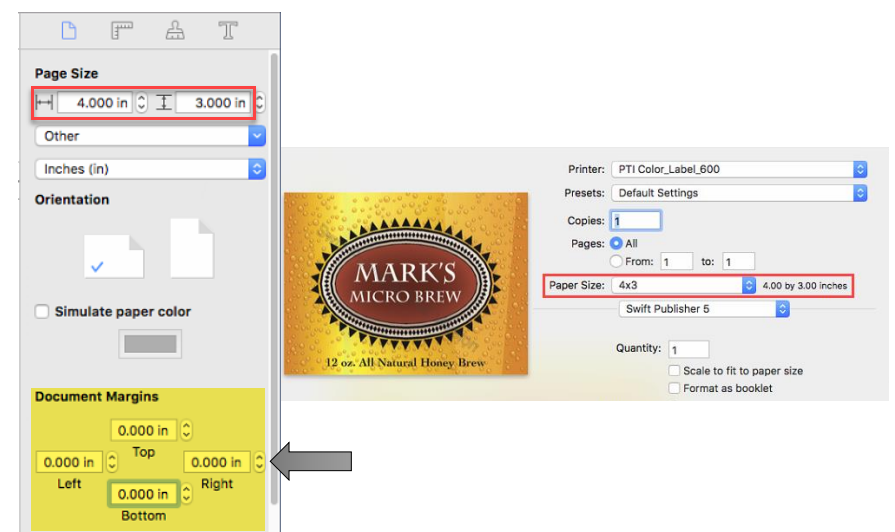This screenshot has height=532, width=895.
Task: Open the Printer dropdown PTI Color_Label_600
Action: click(x=738, y=169)
